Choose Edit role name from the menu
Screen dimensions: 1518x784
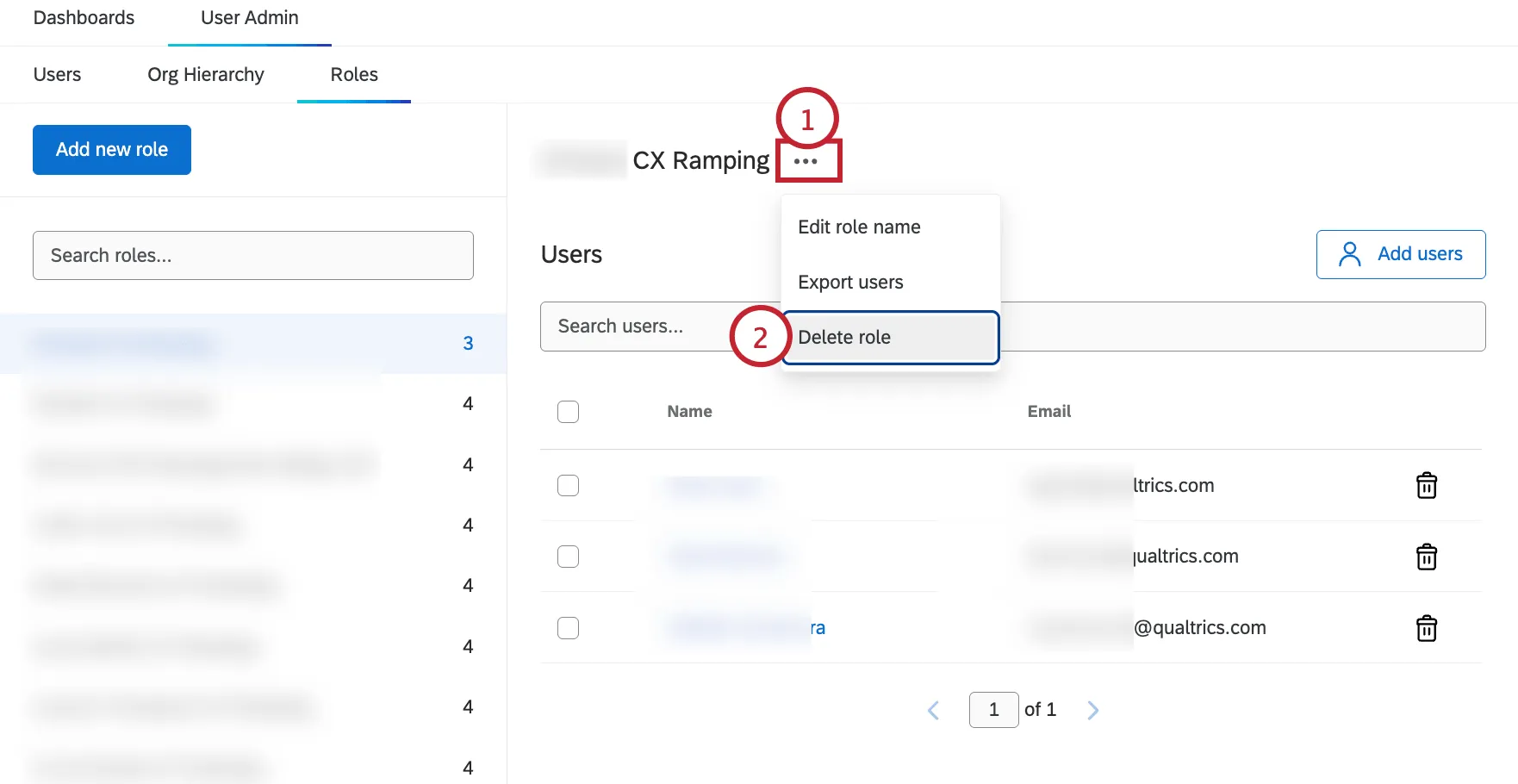click(x=859, y=227)
